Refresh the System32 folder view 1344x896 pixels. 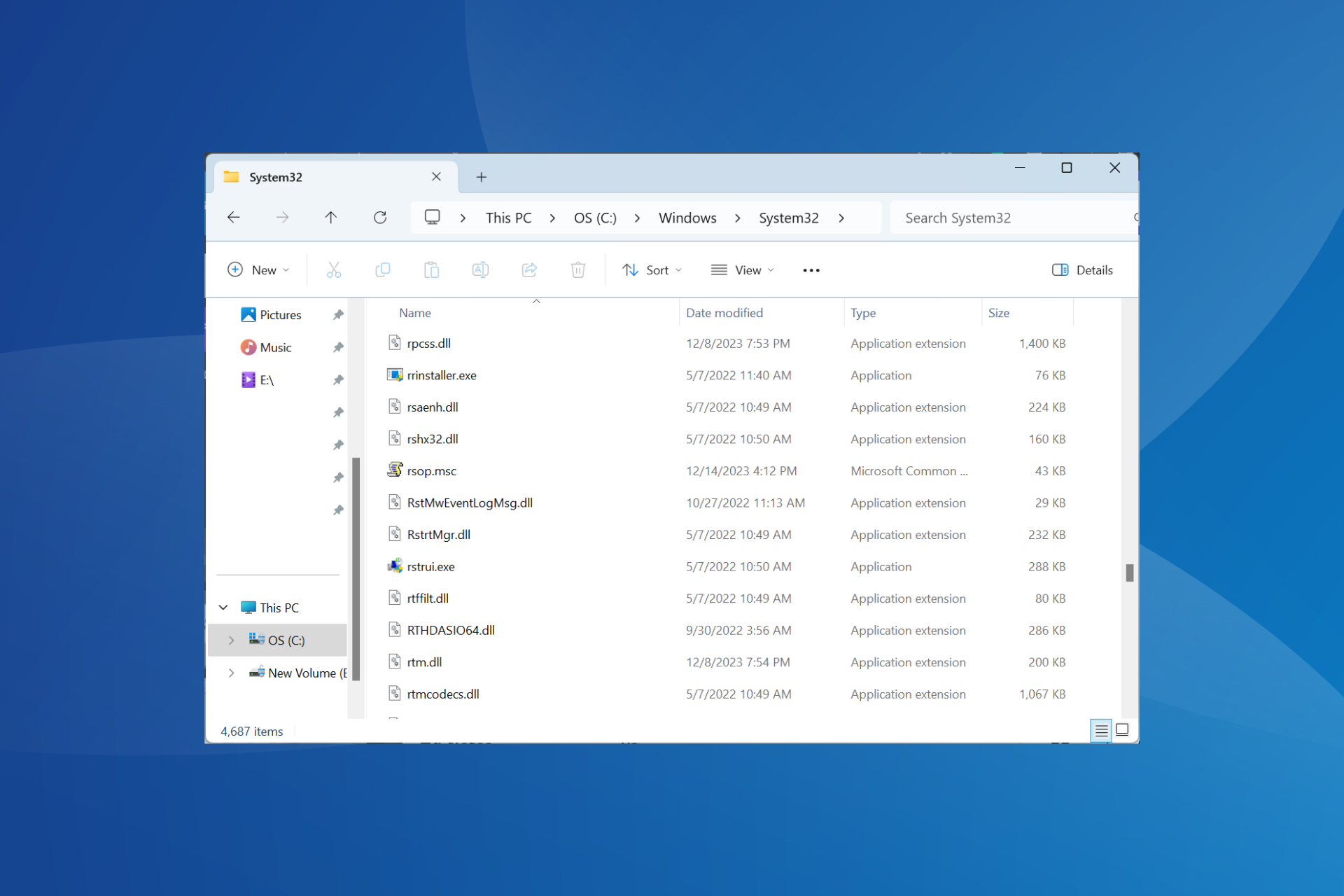pyautogui.click(x=380, y=218)
